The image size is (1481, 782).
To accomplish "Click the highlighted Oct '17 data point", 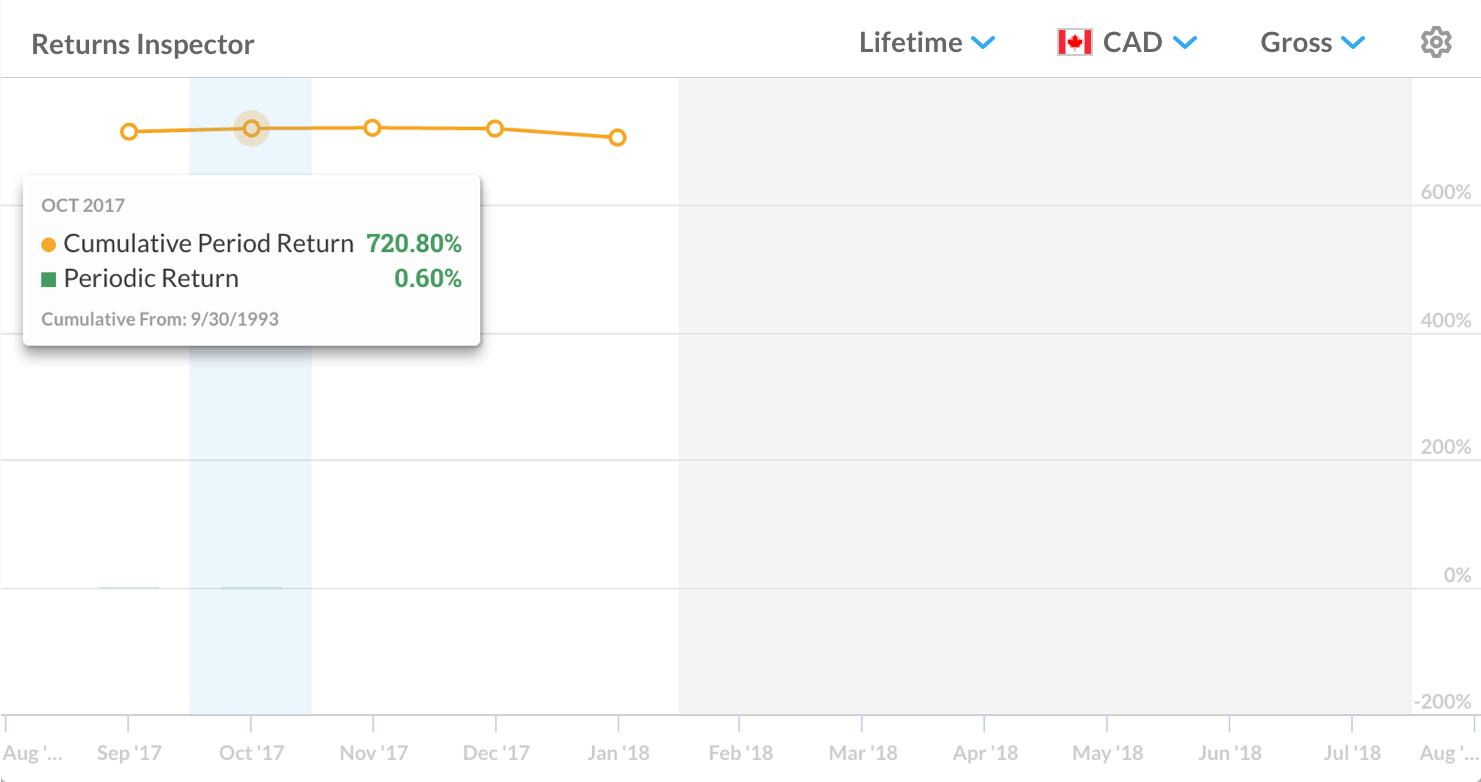I will [x=252, y=128].
